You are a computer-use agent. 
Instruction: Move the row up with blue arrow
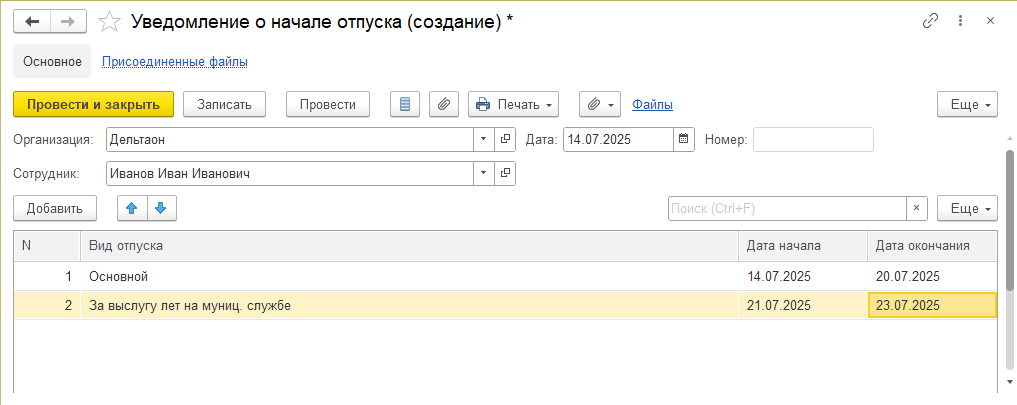pyautogui.click(x=132, y=208)
